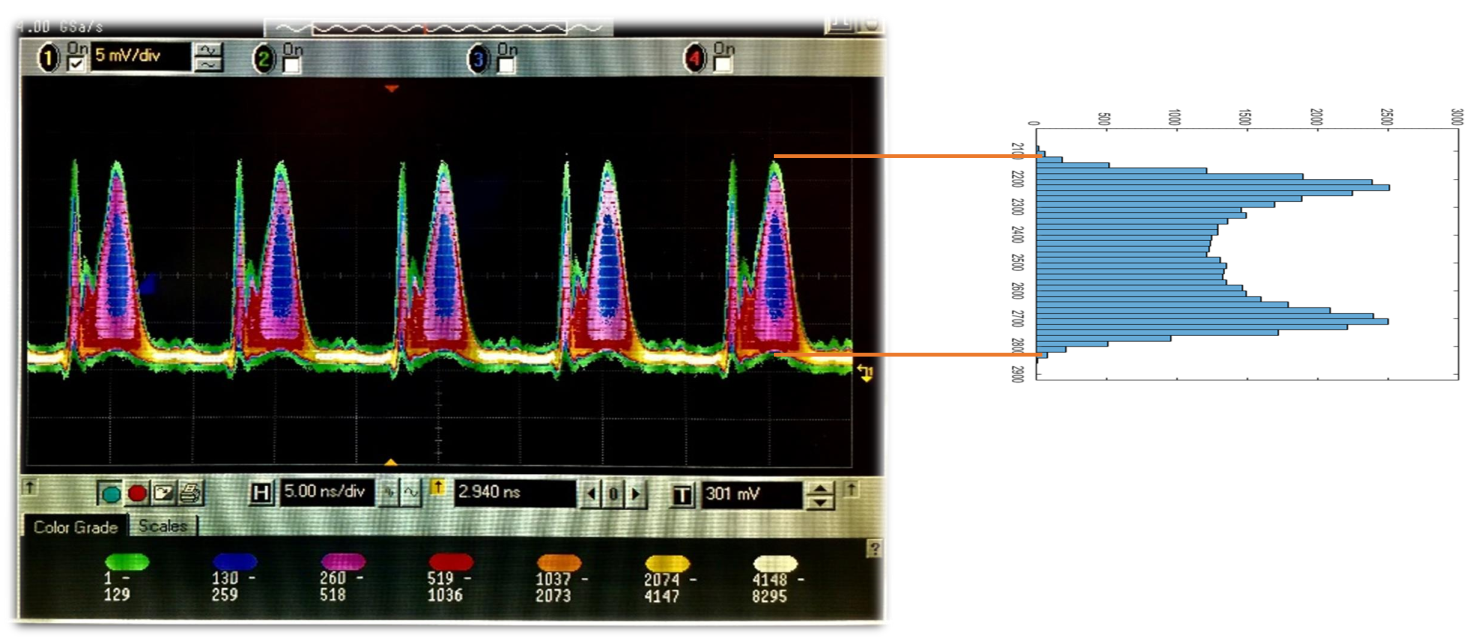Uncheck the channel 1 On checkbox
This screenshot has width=1473, height=643.
(x=76, y=65)
